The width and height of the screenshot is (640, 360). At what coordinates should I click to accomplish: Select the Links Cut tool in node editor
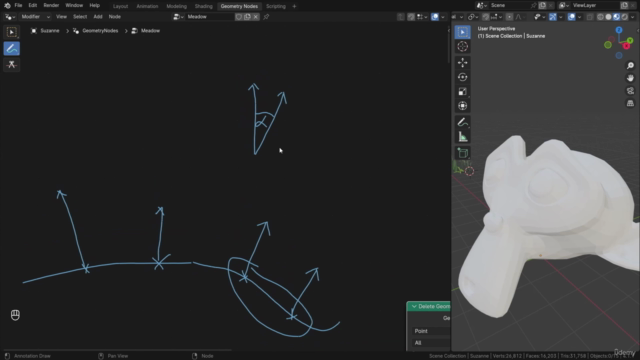click(x=11, y=64)
